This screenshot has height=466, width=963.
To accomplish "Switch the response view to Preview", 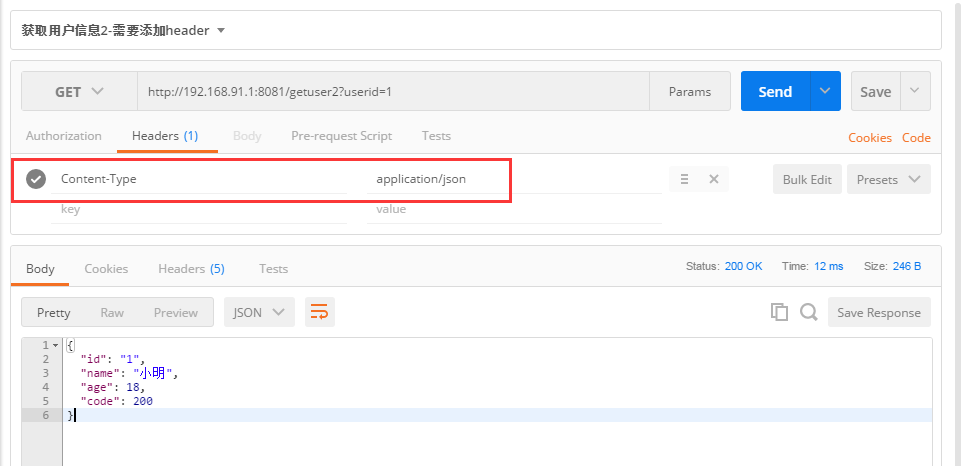I will tap(176, 312).
